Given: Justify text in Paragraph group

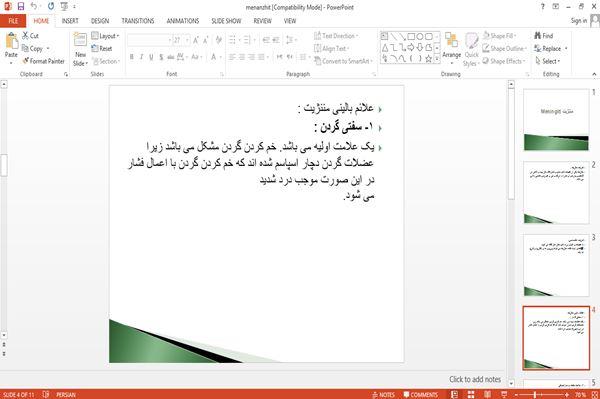Looking at the screenshot, I should (261, 57).
